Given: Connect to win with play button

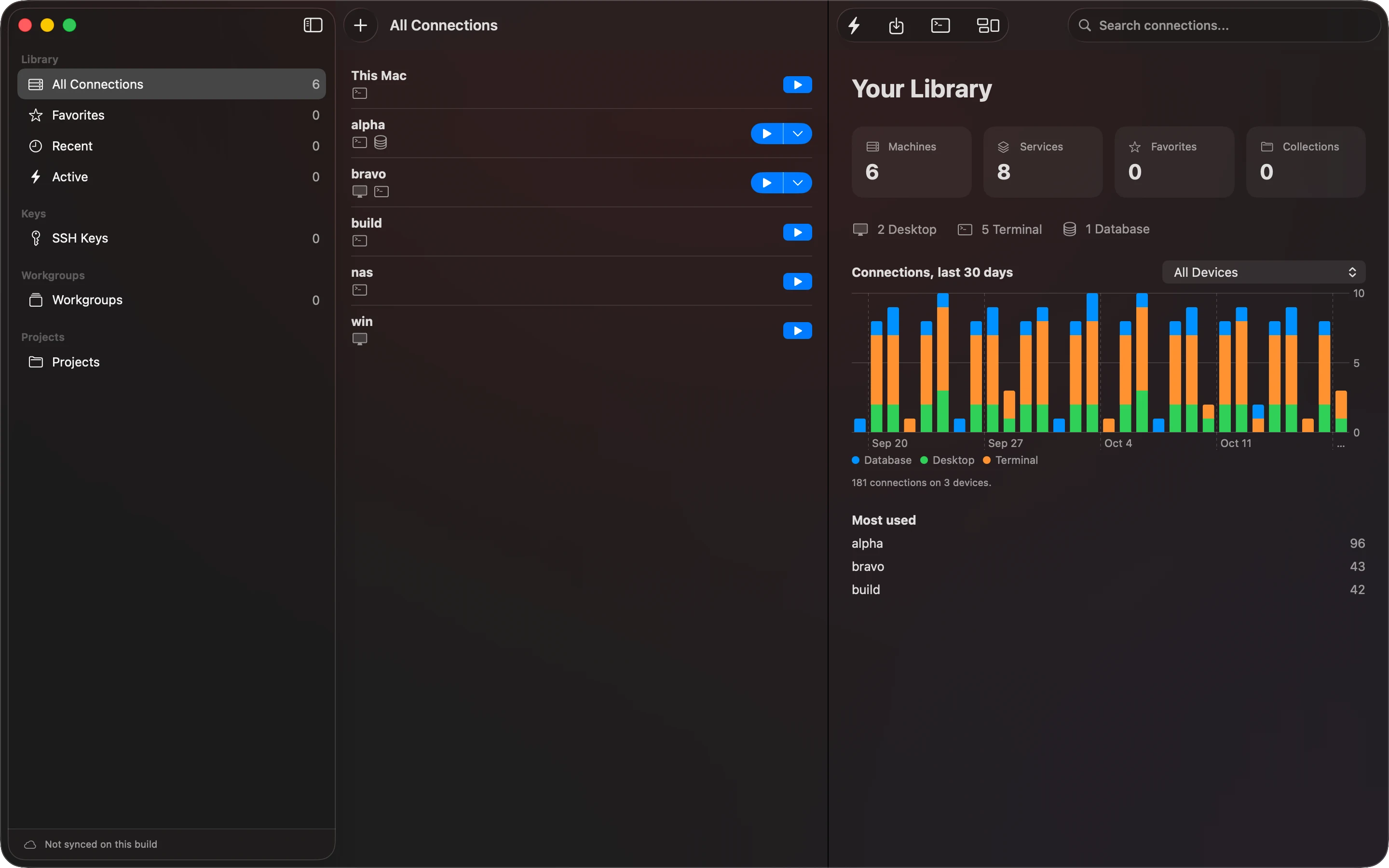Looking at the screenshot, I should pyautogui.click(x=798, y=331).
